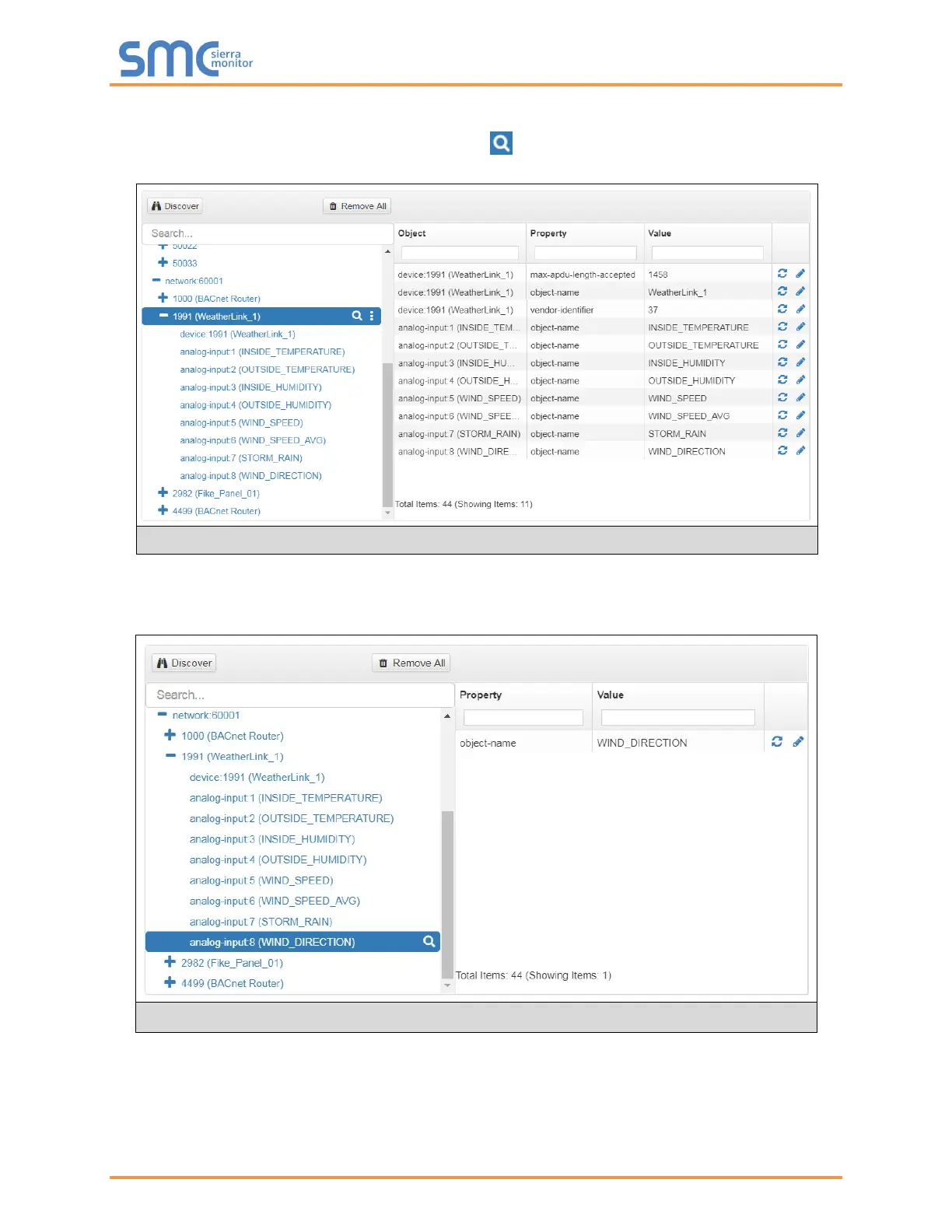Click explore magnifier on highlighted 1991 WeatherLink_1 row
This screenshot has height=1232, width=952.
pyautogui.click(x=357, y=316)
